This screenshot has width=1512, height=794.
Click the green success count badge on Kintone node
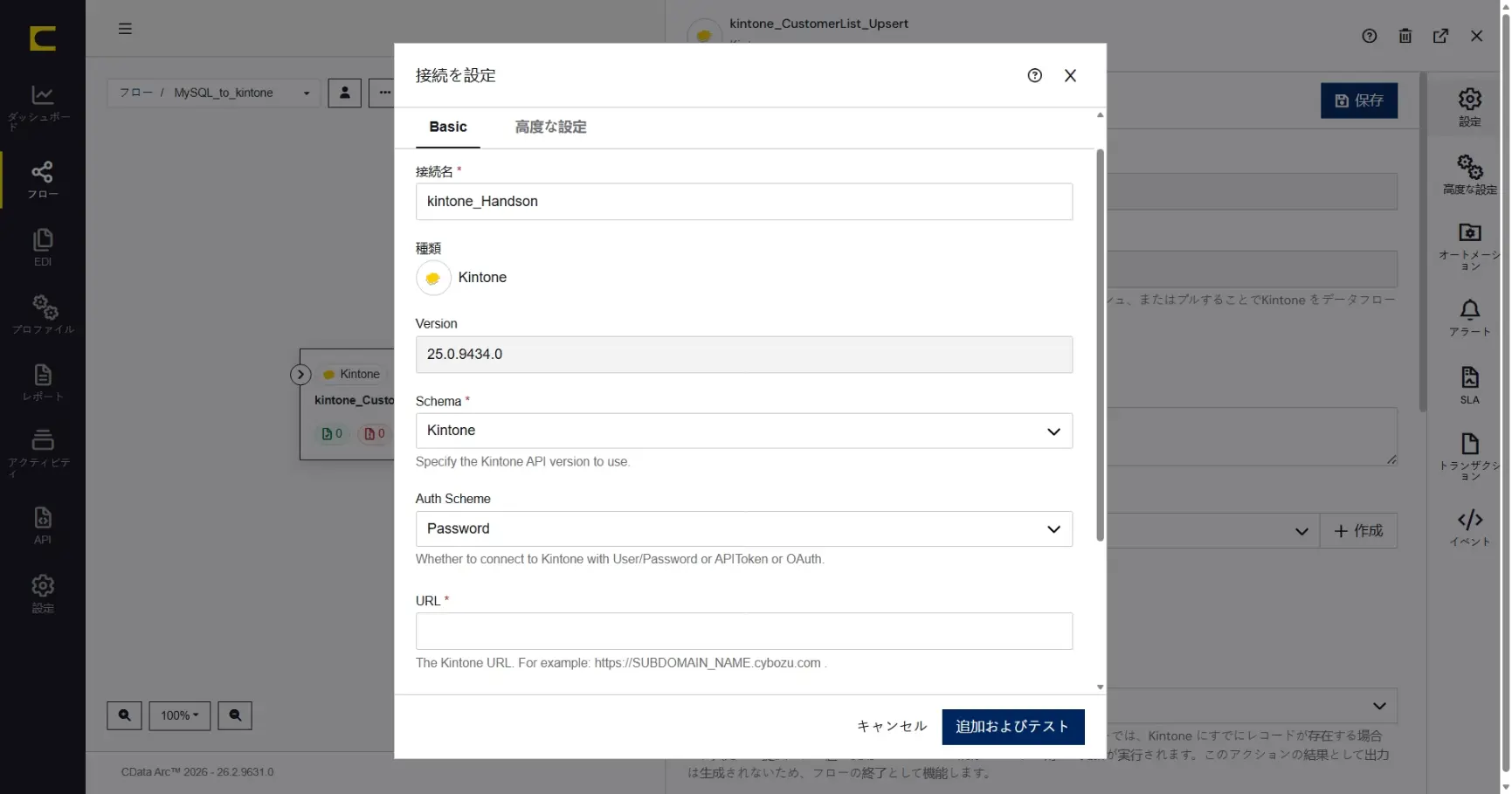[x=332, y=433]
